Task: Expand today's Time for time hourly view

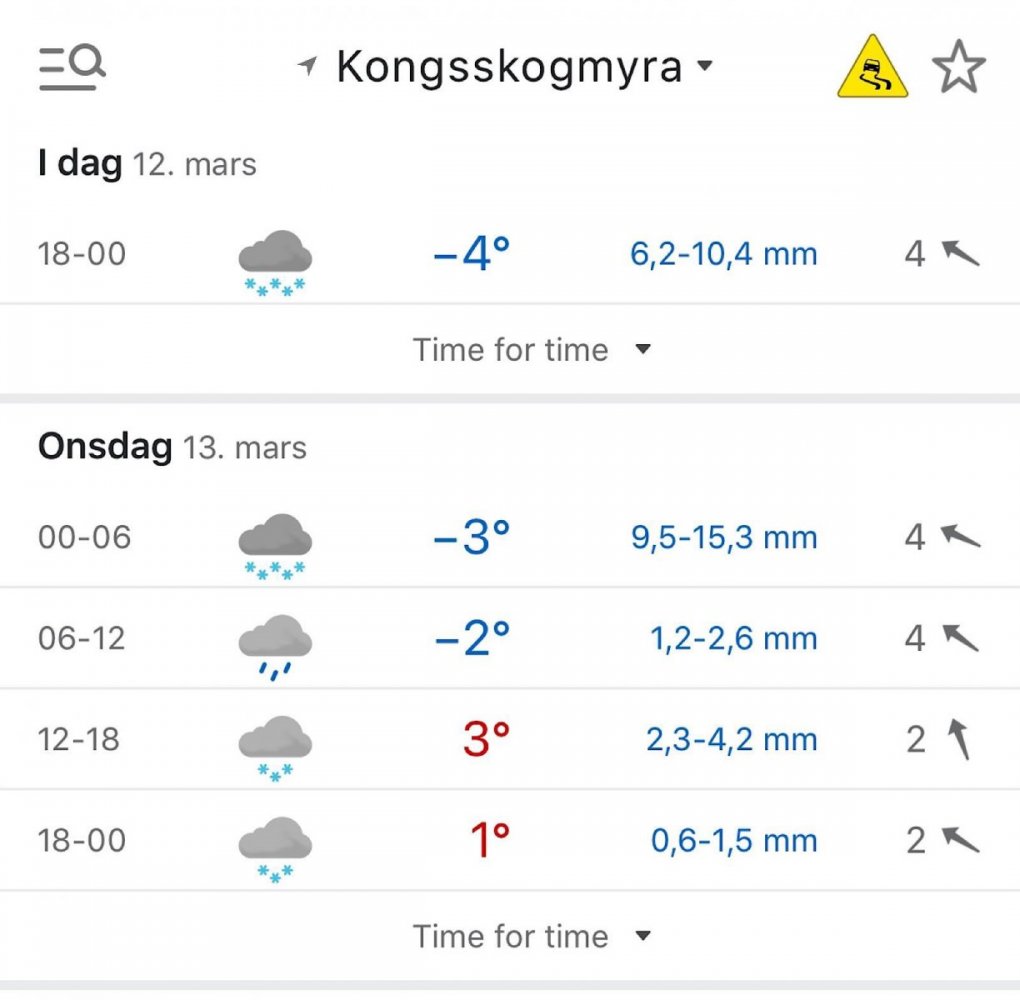Action: [531, 350]
